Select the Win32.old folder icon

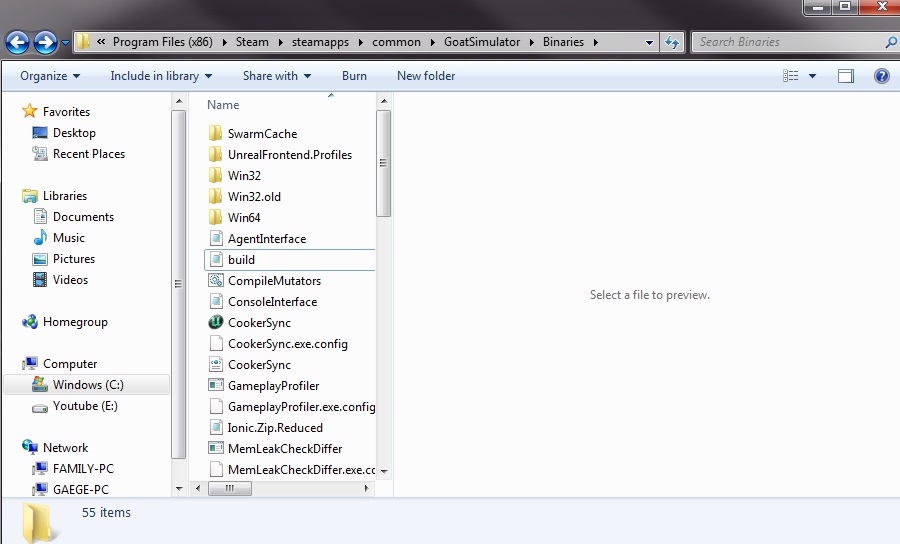pyautogui.click(x=215, y=196)
